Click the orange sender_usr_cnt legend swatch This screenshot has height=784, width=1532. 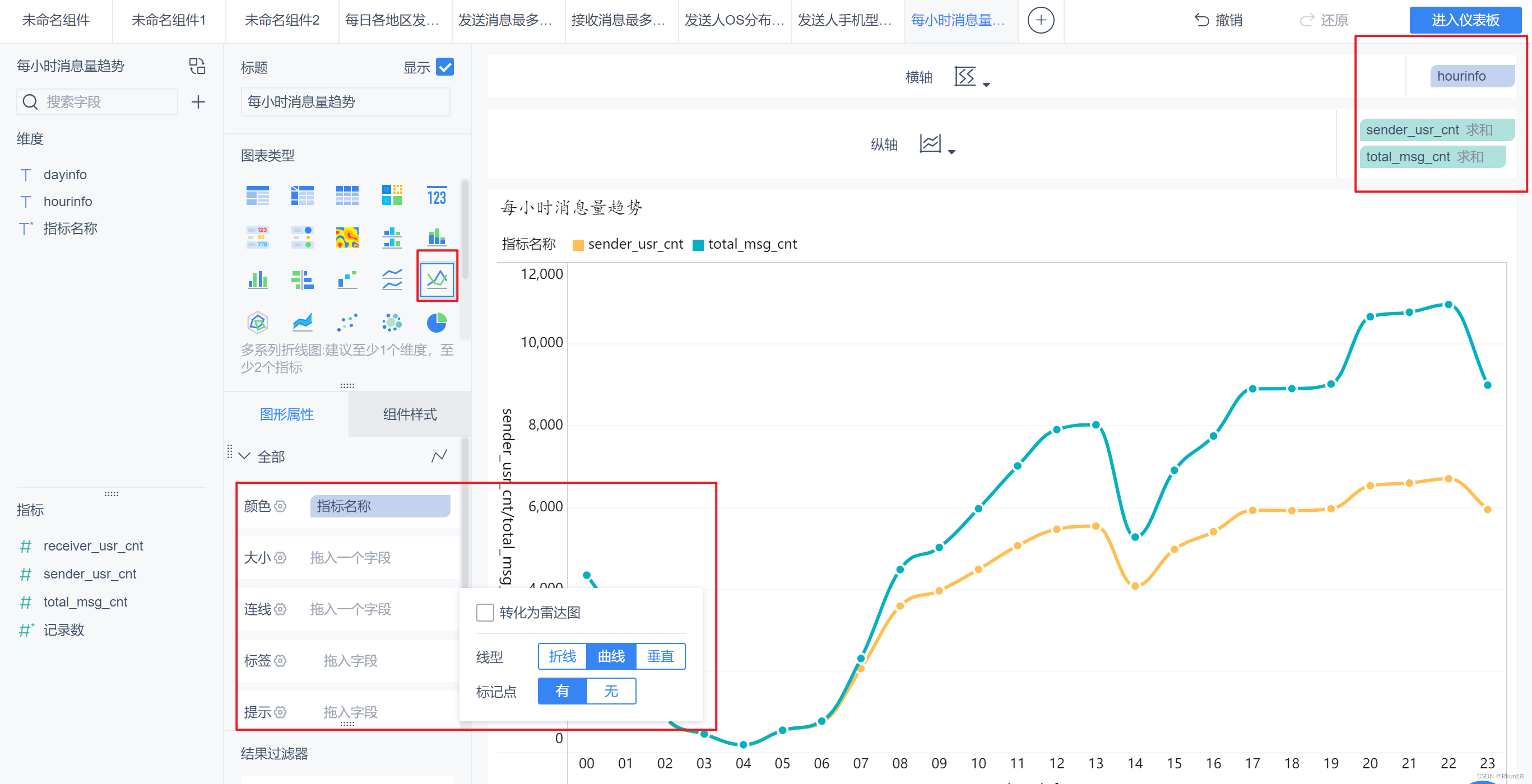tap(578, 245)
